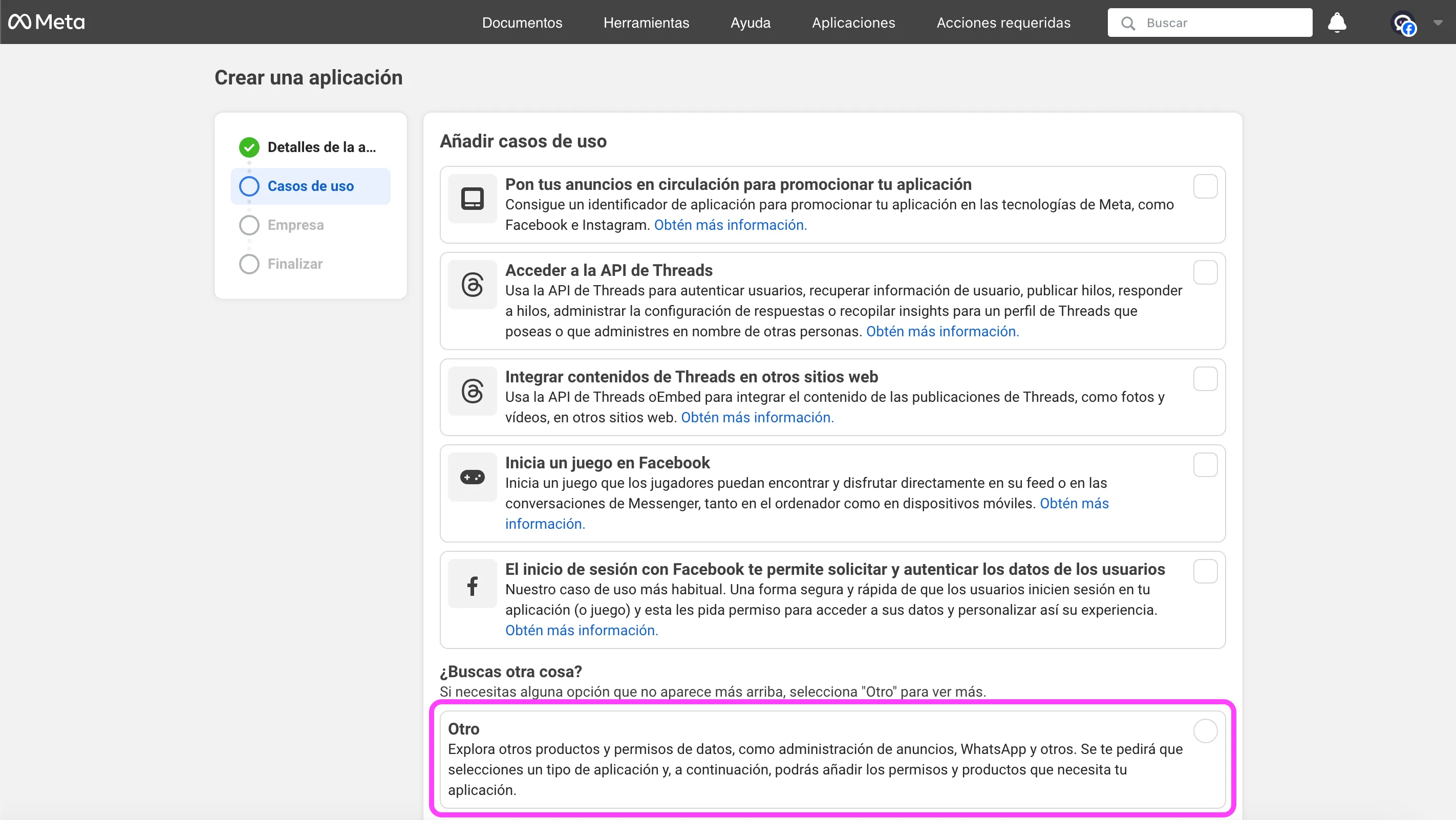This screenshot has width=1456, height=820.
Task: Check Inicia un juego en Facebook
Action: point(1205,465)
